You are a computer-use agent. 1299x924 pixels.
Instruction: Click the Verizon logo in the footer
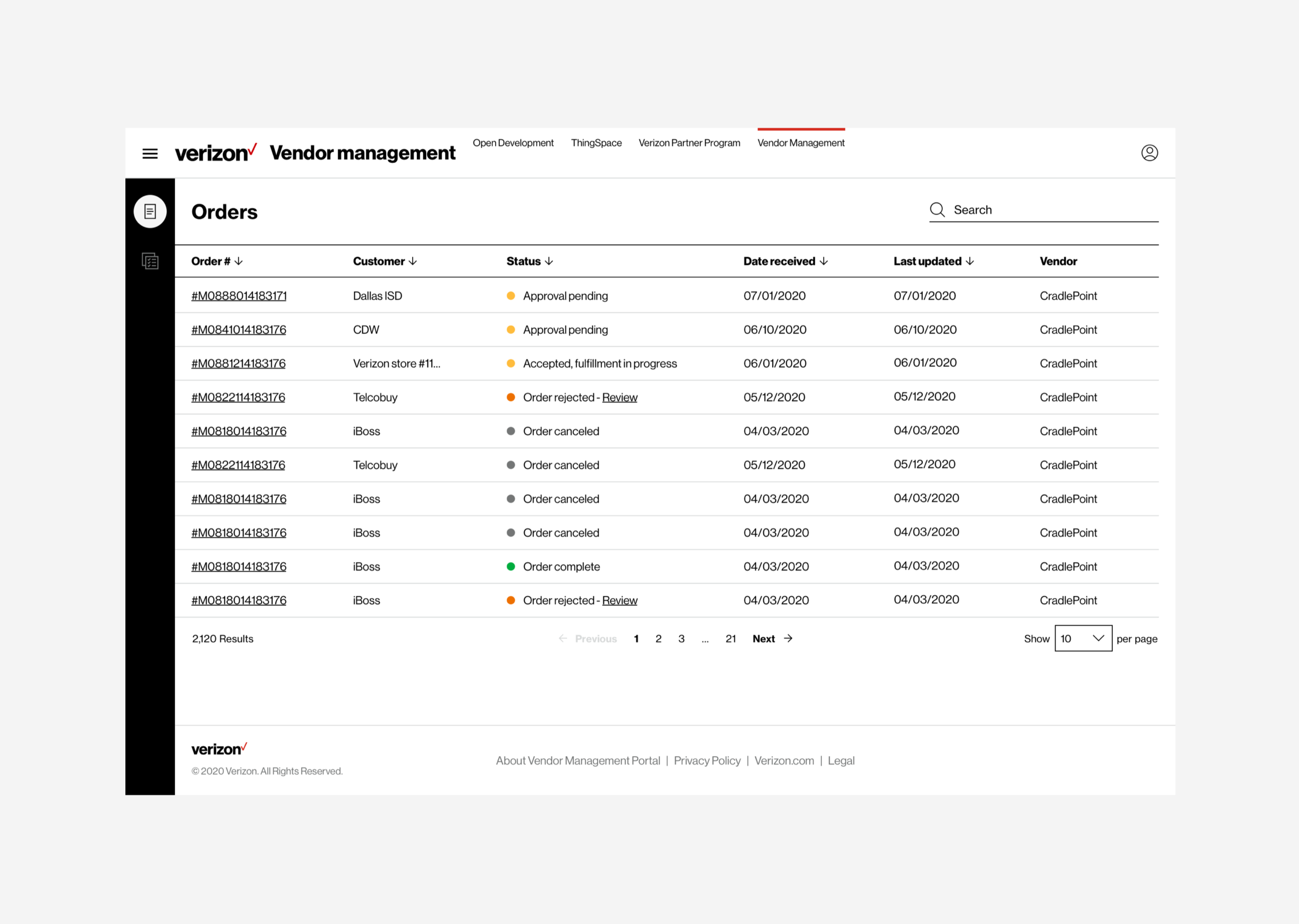click(219, 749)
